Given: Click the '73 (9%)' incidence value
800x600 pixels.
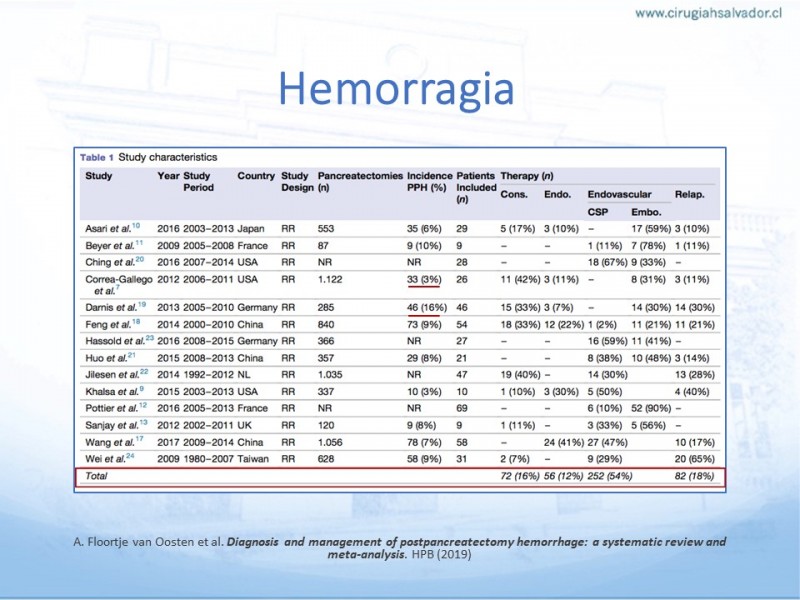Looking at the screenshot, I should 424,324.
